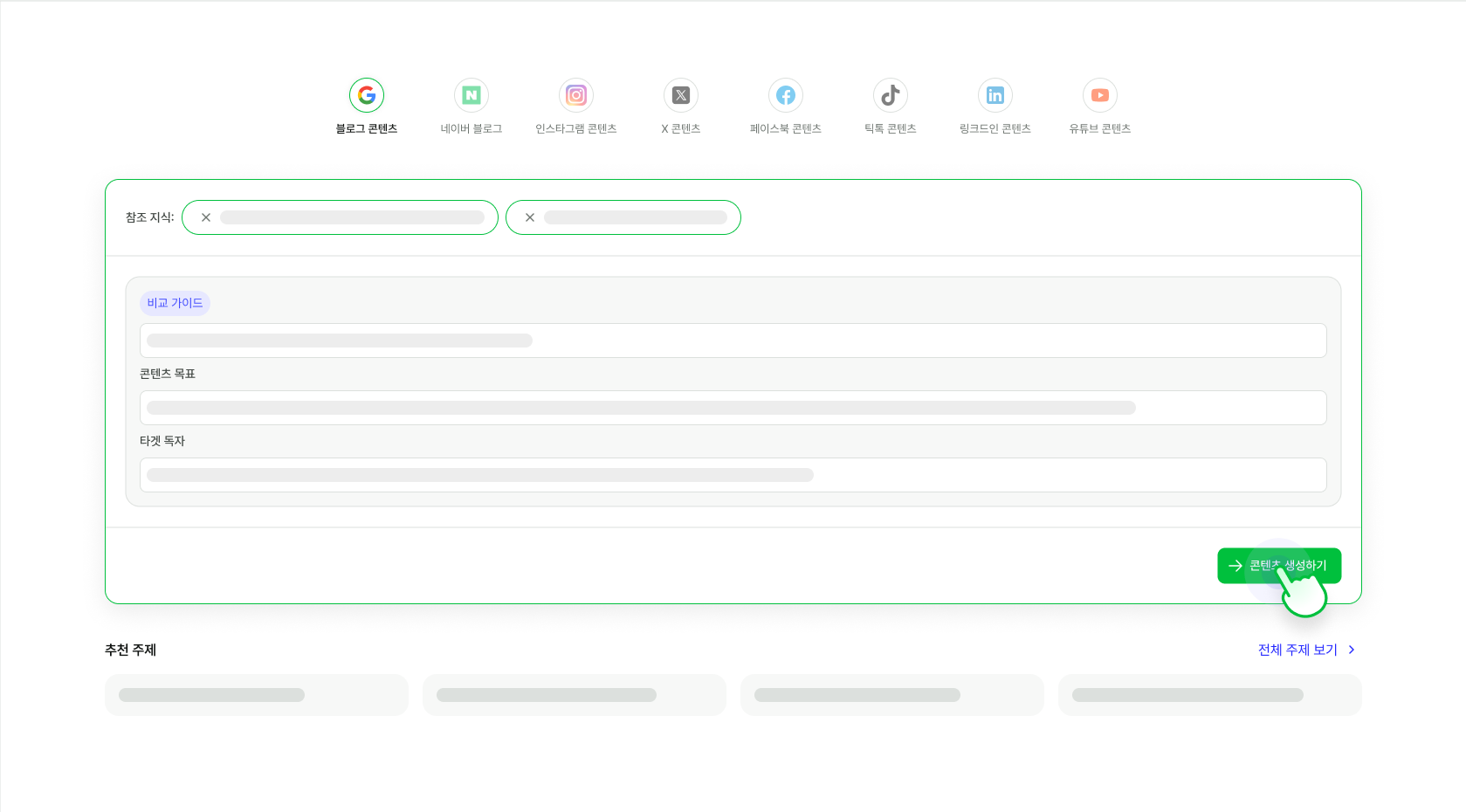Open the second 추천 주제 card

[x=574, y=694]
